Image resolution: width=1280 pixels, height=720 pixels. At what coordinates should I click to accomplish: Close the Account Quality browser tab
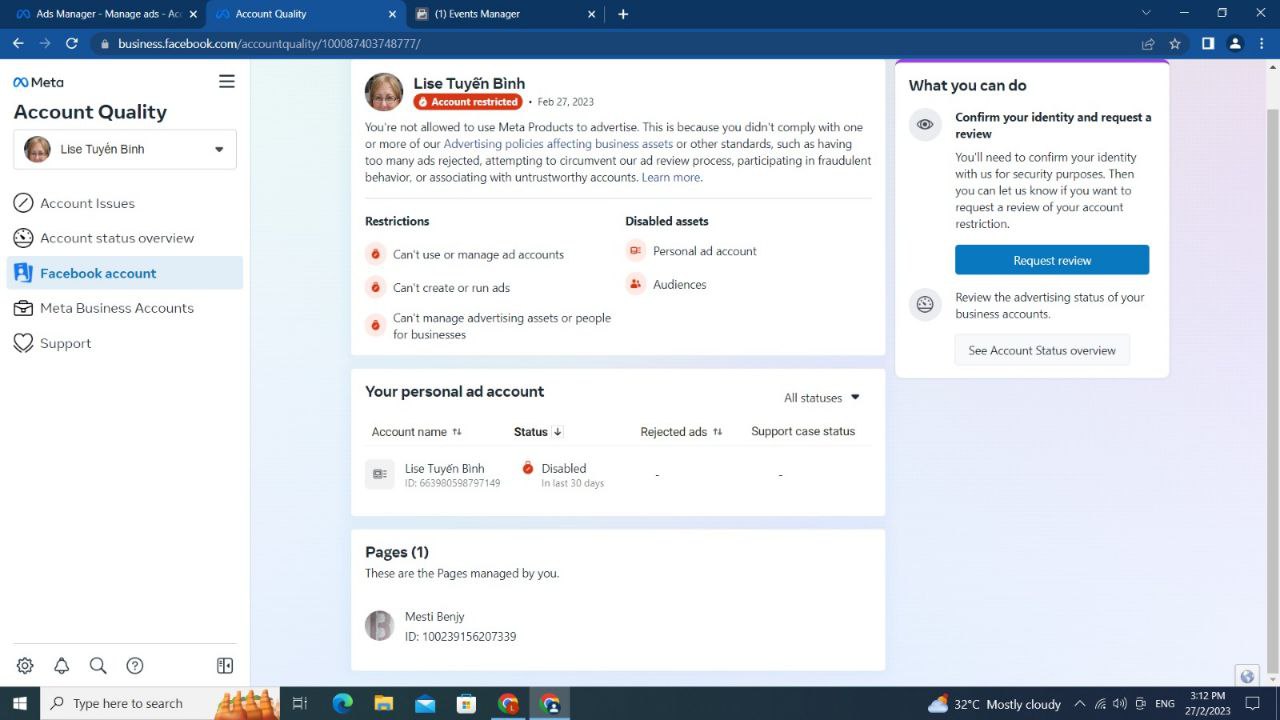click(x=392, y=14)
